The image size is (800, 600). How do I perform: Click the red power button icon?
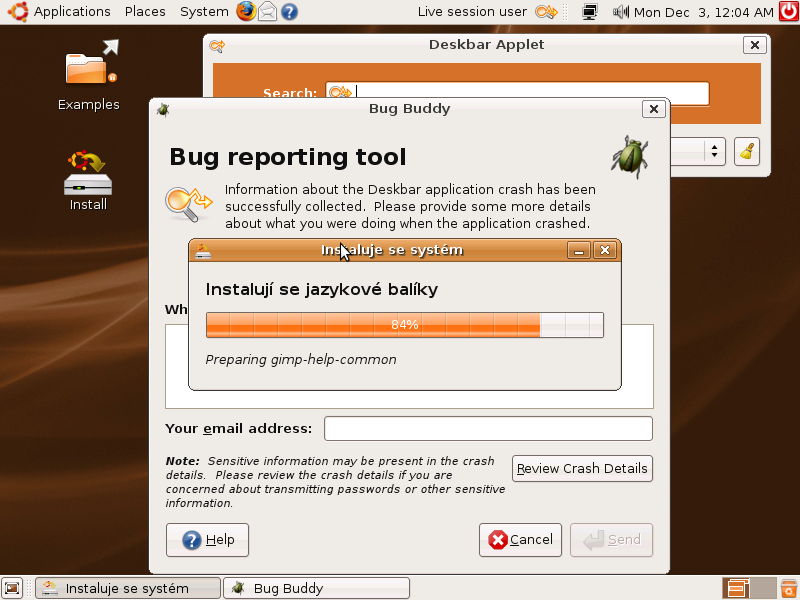tap(789, 11)
